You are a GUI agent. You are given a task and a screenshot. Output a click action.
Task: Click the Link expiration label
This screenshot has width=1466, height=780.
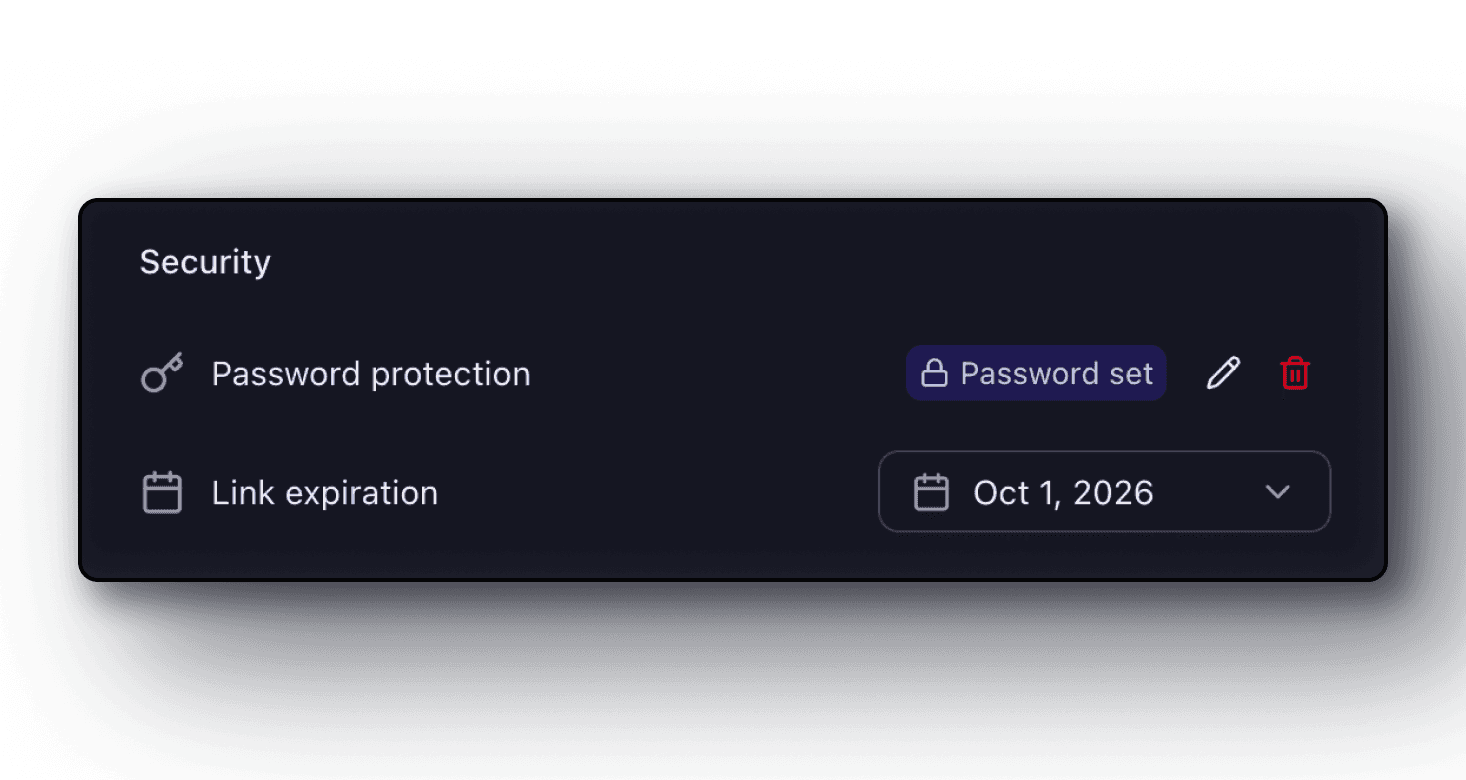pyautogui.click(x=324, y=492)
